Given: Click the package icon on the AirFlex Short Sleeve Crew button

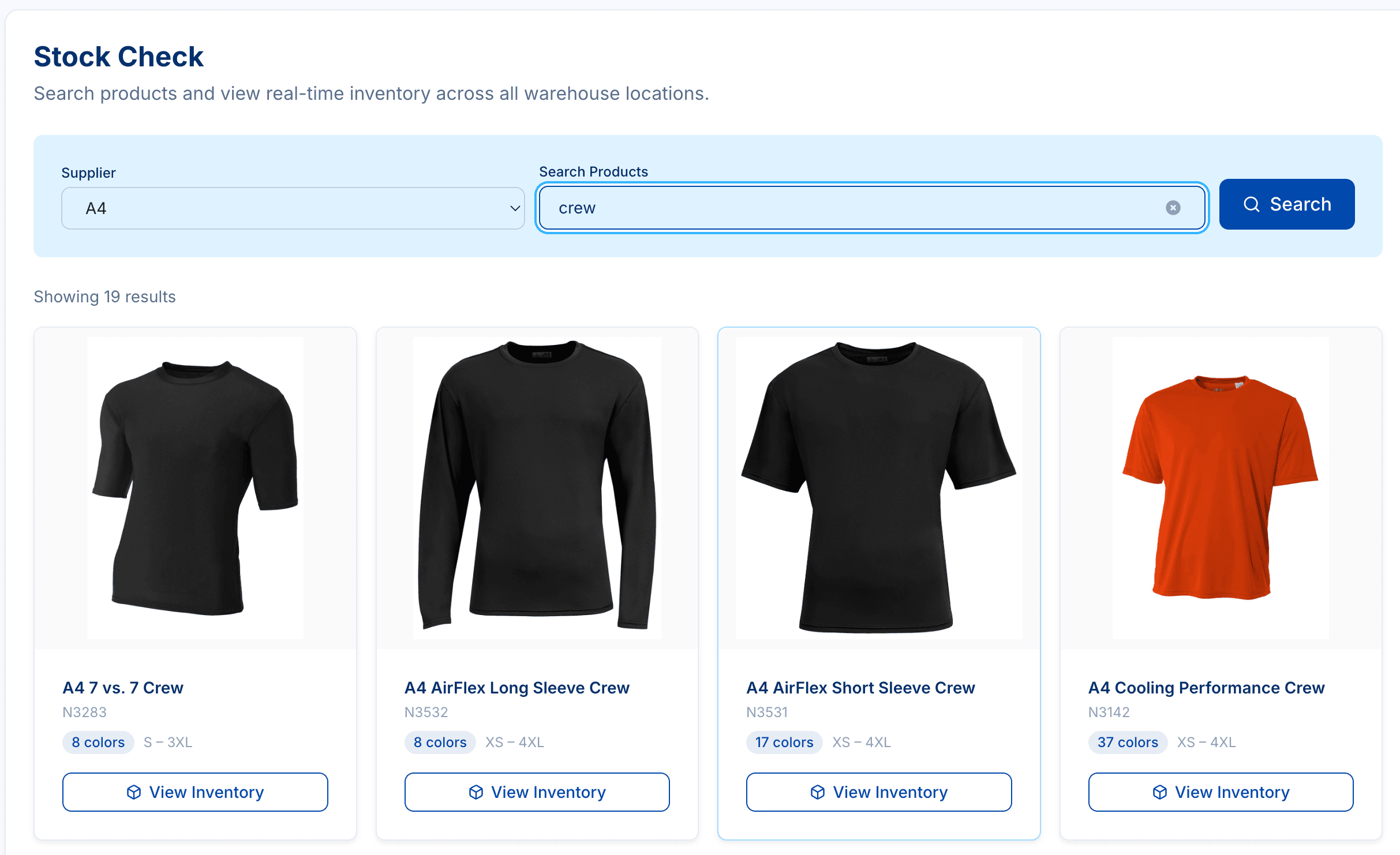Looking at the screenshot, I should 818,792.
